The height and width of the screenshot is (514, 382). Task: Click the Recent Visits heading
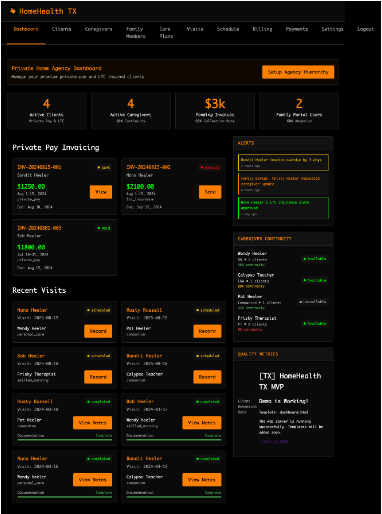39,290
